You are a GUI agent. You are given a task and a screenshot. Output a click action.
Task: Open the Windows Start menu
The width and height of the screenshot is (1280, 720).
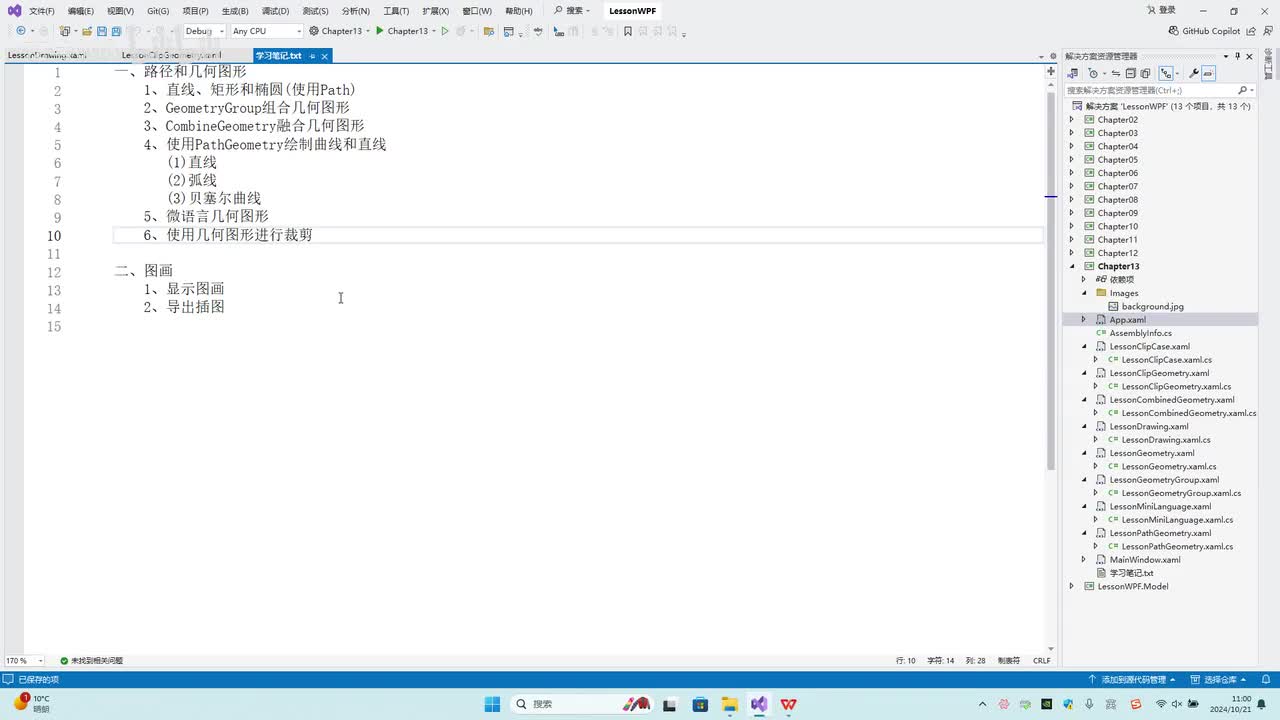coord(492,704)
